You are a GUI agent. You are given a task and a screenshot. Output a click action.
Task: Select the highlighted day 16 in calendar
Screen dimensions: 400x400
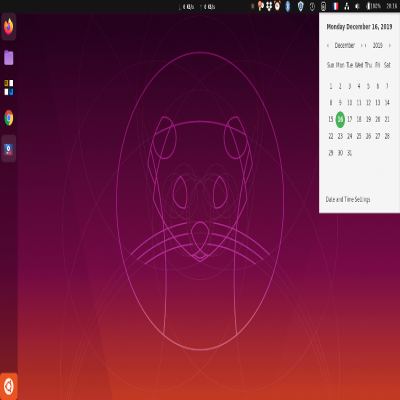click(x=340, y=119)
